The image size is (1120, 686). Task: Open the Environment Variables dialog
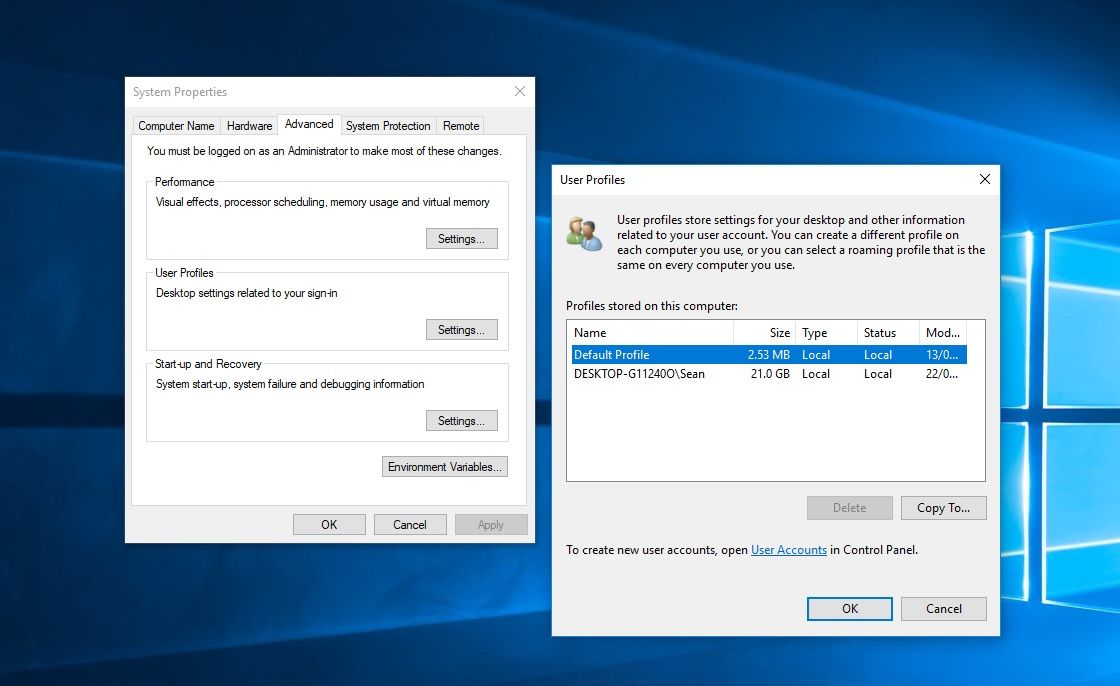444,466
